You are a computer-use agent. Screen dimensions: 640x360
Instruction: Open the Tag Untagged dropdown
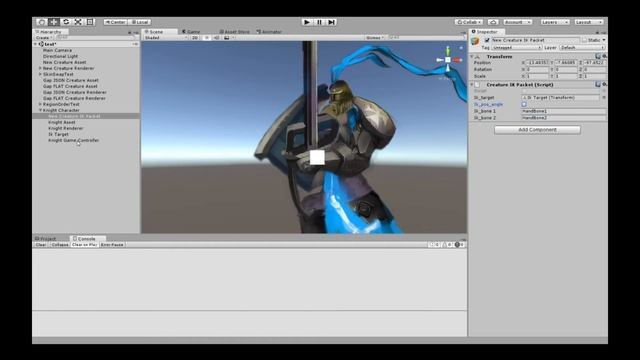[516, 47]
